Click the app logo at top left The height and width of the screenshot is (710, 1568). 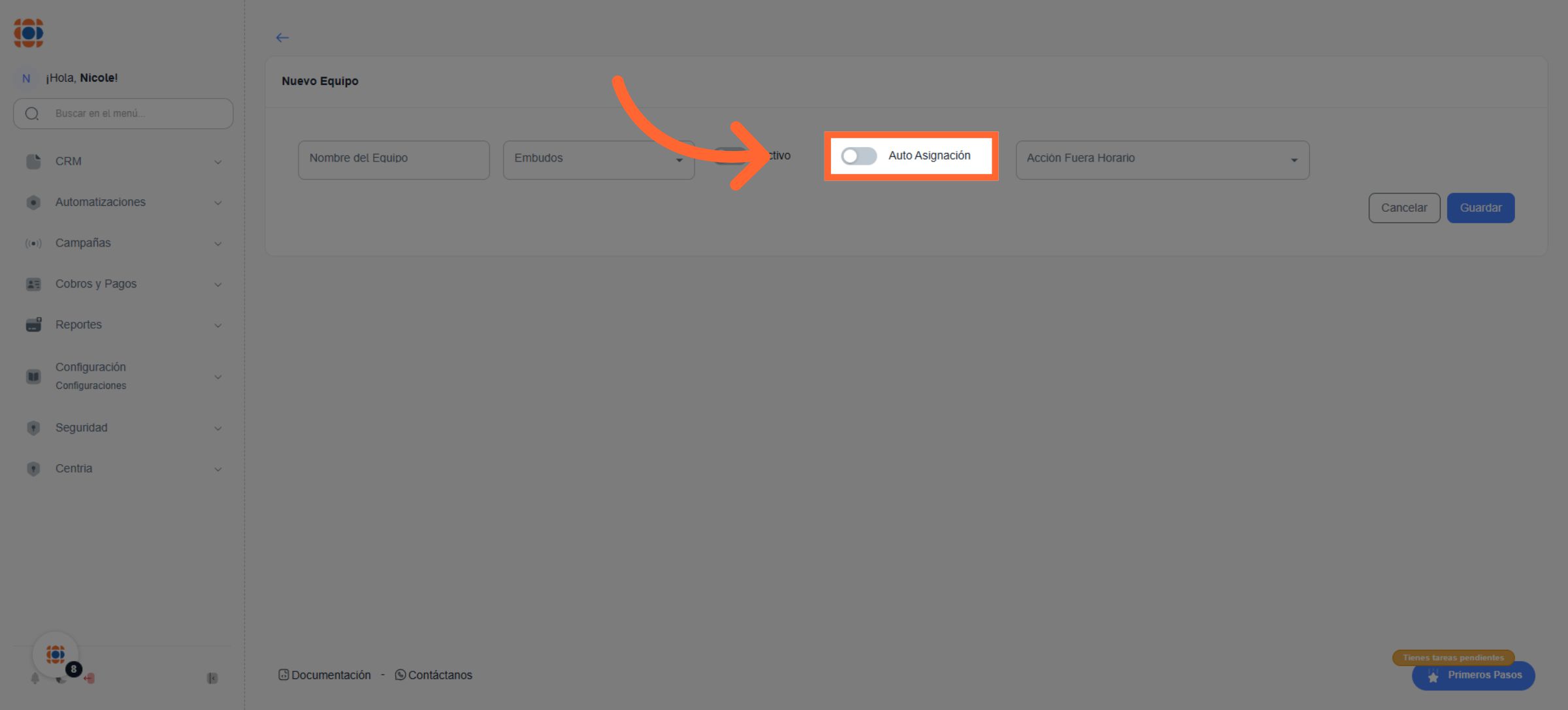[29, 33]
